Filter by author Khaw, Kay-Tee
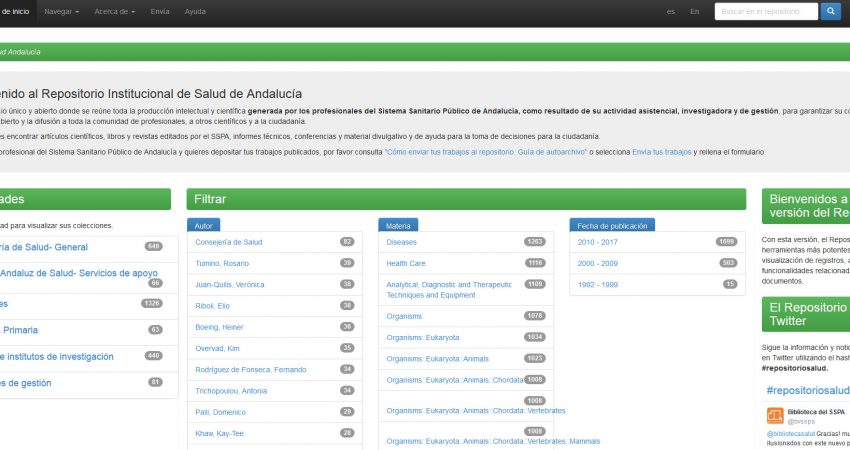 coord(220,433)
